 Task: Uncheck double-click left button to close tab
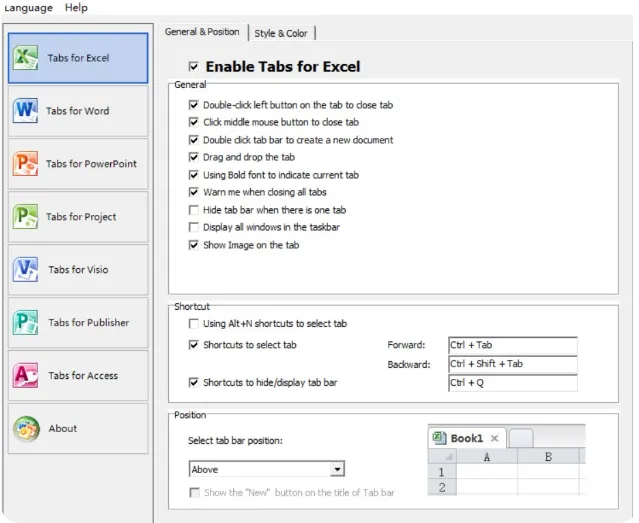194,105
